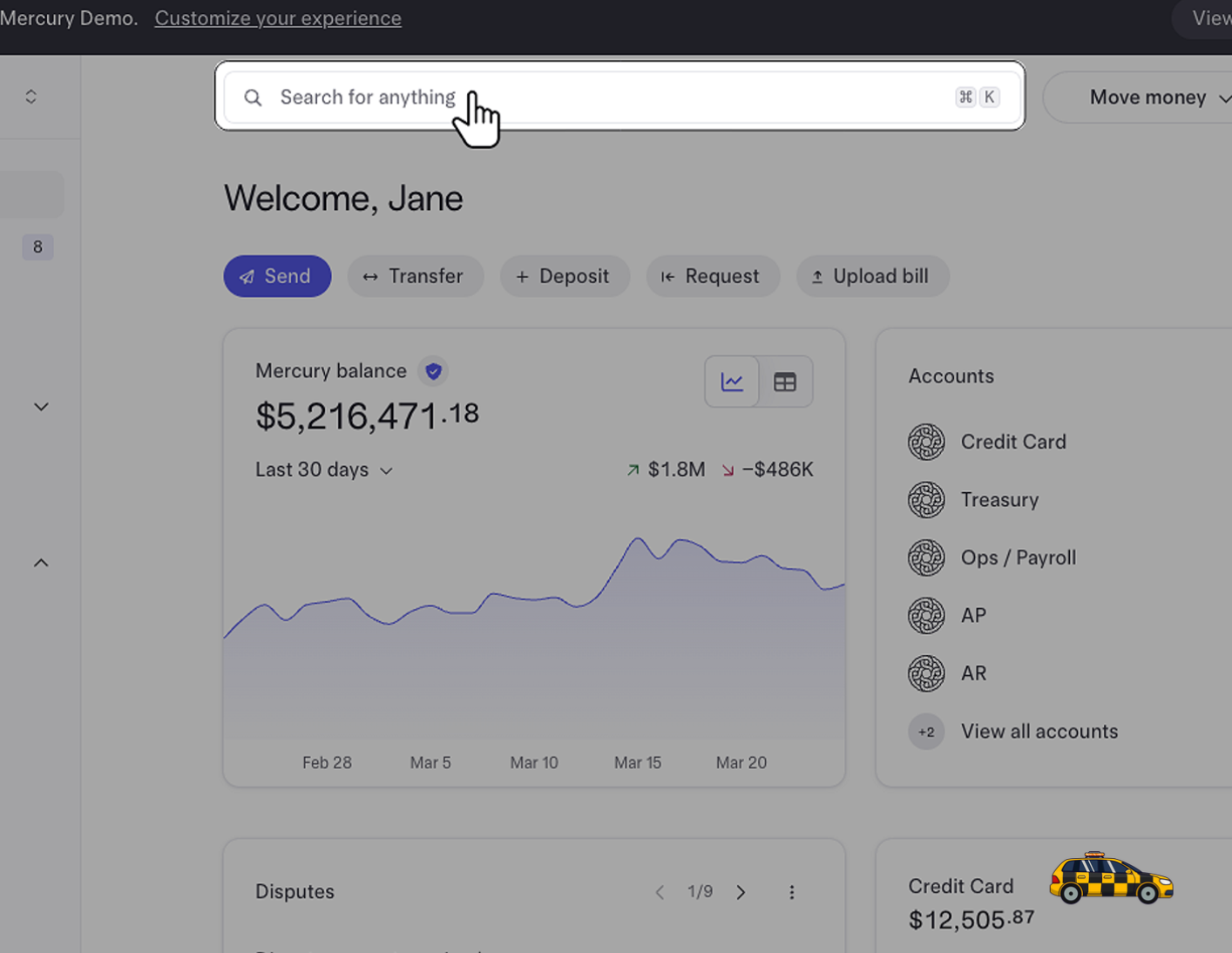Open the View all accounts link
The image size is (1232, 953).
pyautogui.click(x=1039, y=731)
